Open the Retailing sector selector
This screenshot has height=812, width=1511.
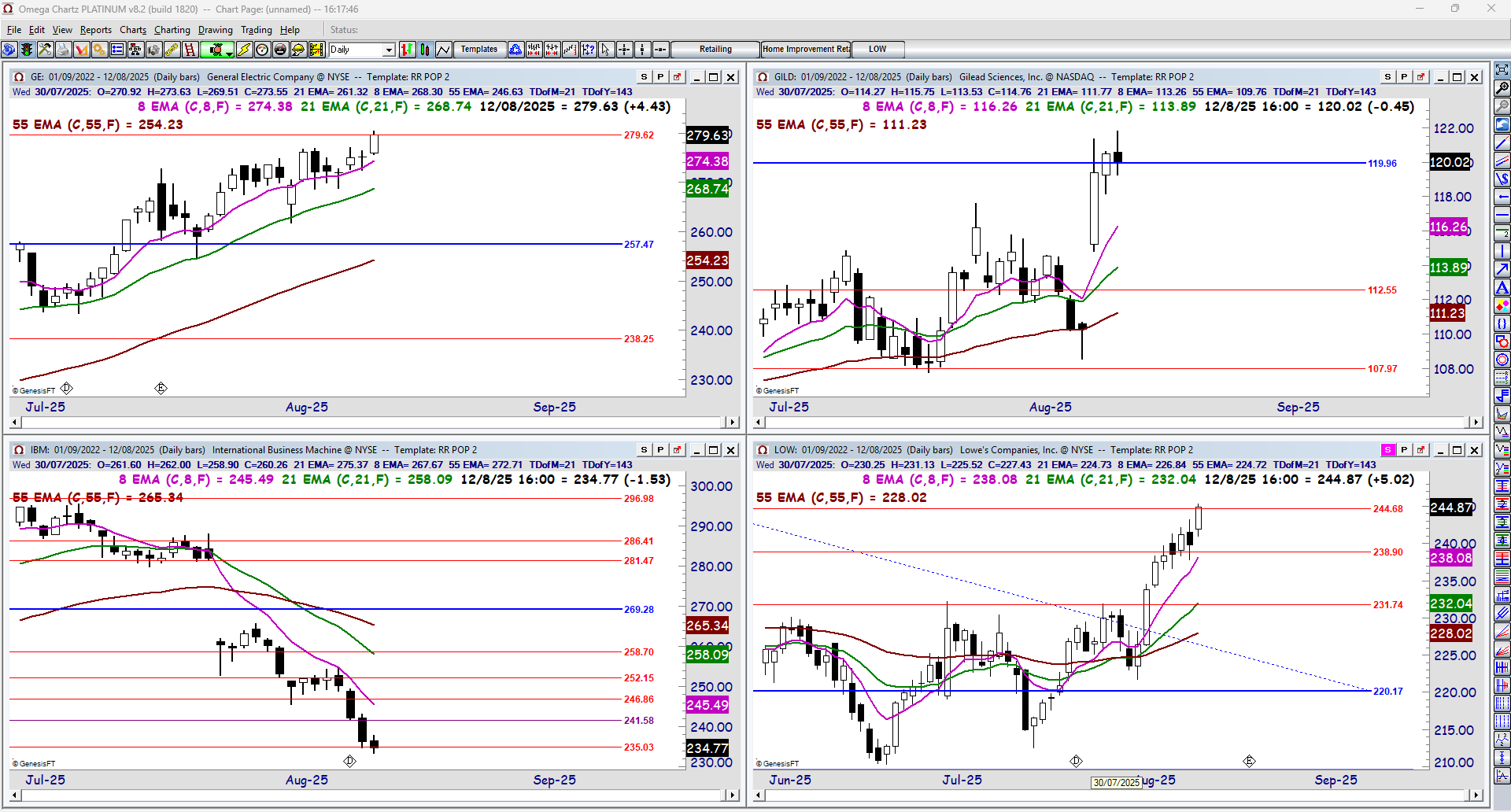tap(715, 50)
